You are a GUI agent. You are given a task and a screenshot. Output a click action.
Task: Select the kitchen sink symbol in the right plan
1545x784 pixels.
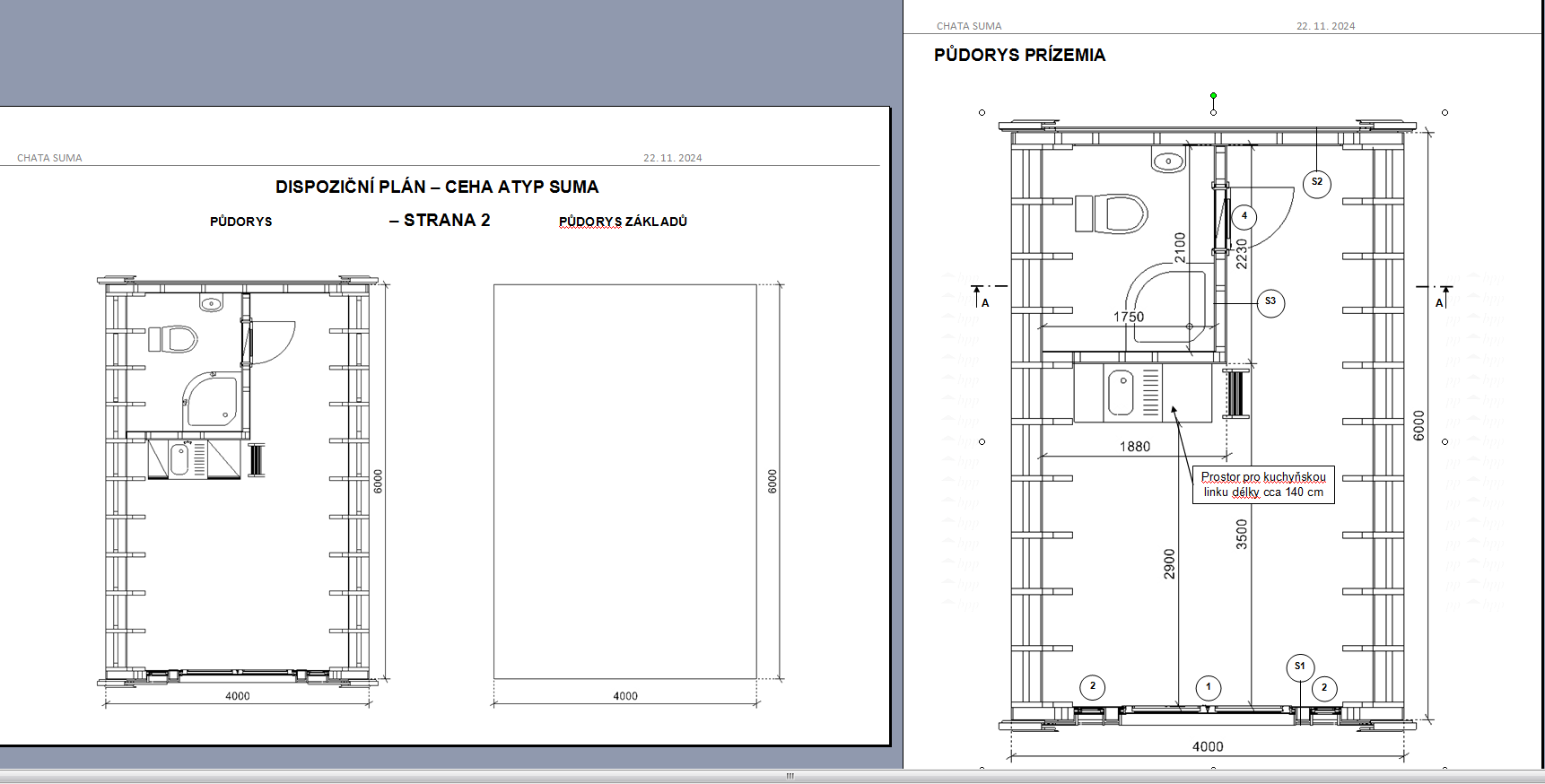[x=1122, y=393]
